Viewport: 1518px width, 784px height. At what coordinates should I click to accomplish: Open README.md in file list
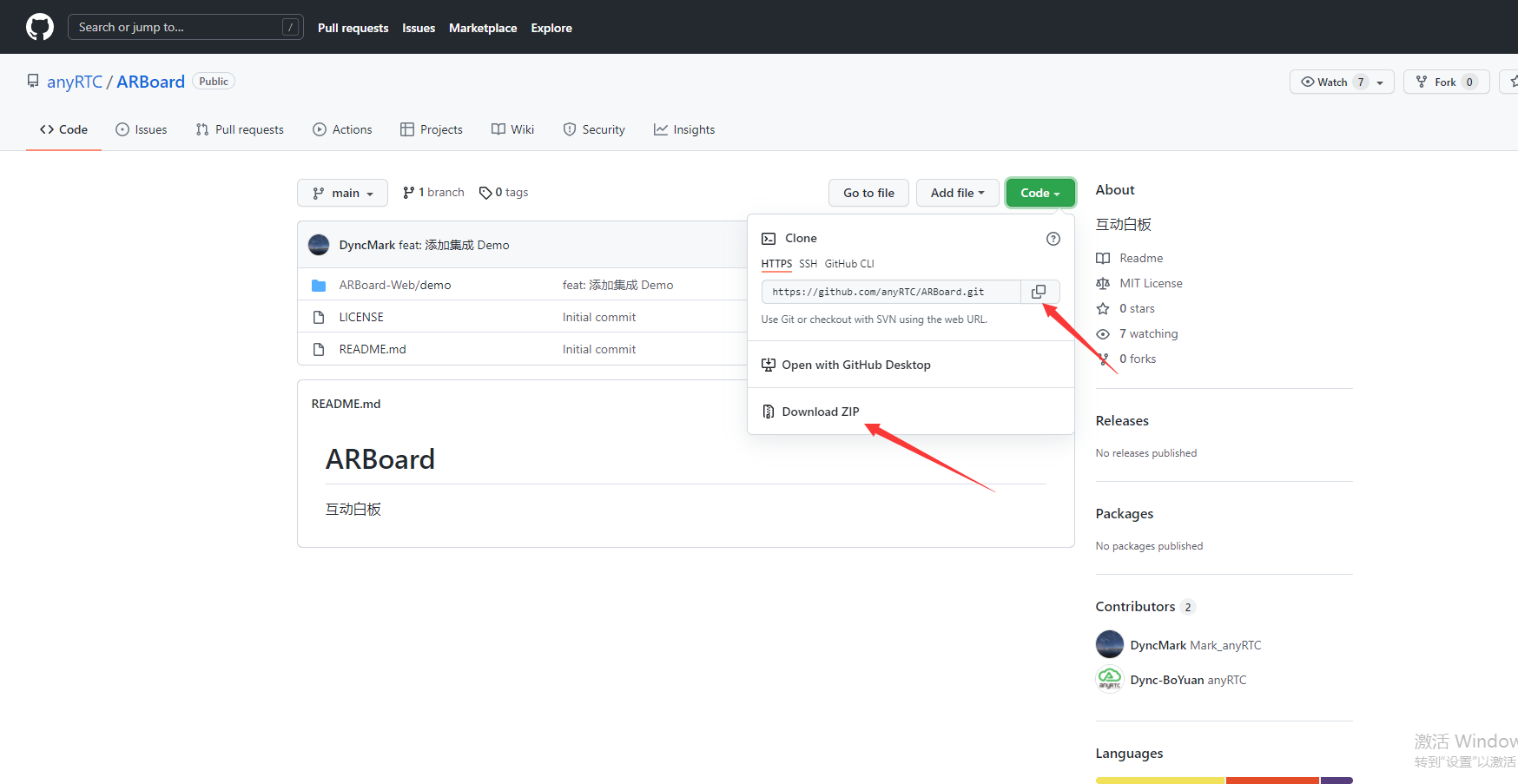tap(373, 349)
